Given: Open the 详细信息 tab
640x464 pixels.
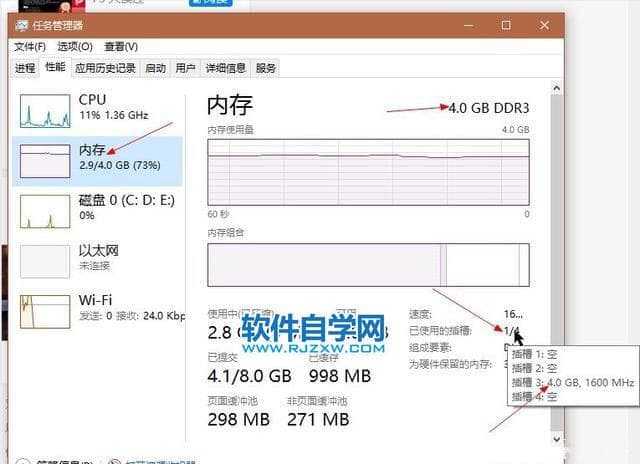Looking at the screenshot, I should tap(225, 68).
